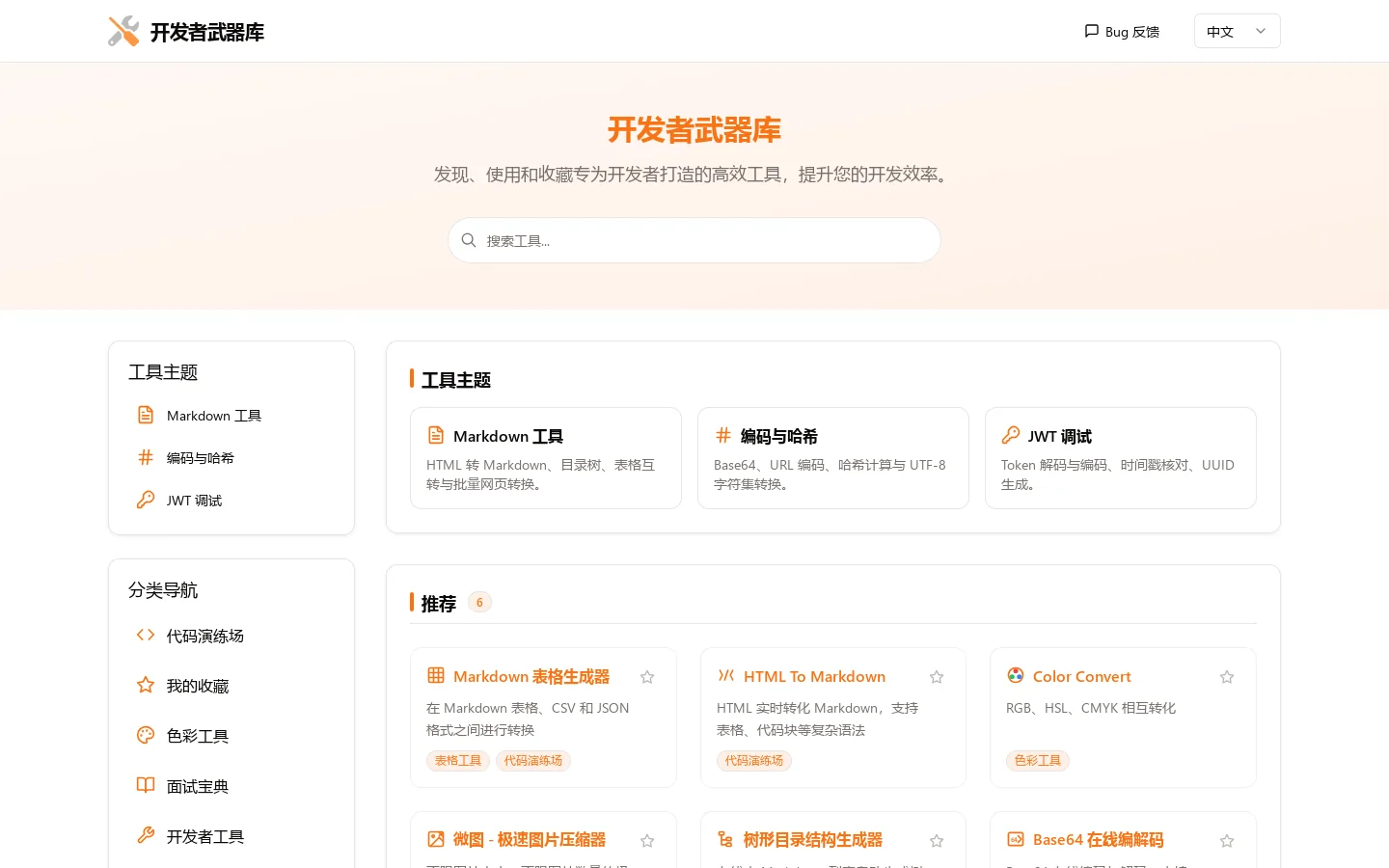
Task: Open the Markdown 工具 theme card
Action: (x=546, y=458)
